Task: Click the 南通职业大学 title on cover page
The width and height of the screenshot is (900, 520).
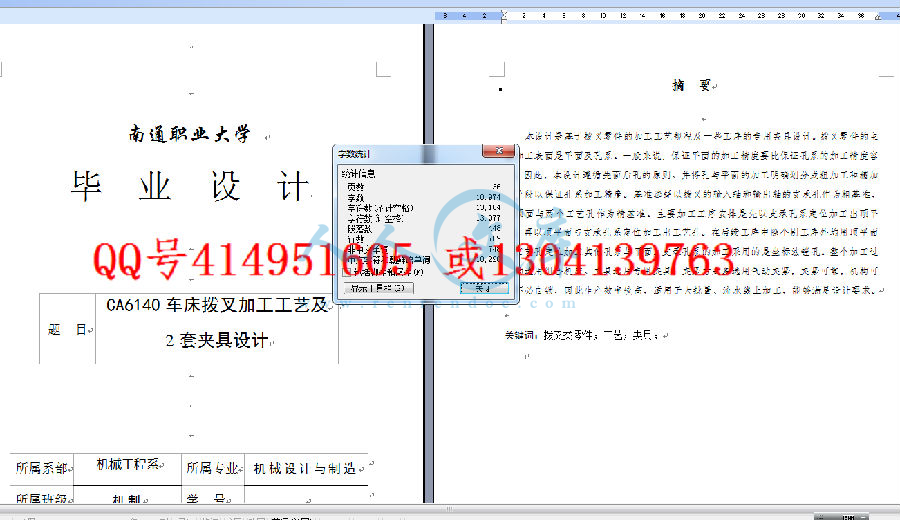Action: pos(189,134)
